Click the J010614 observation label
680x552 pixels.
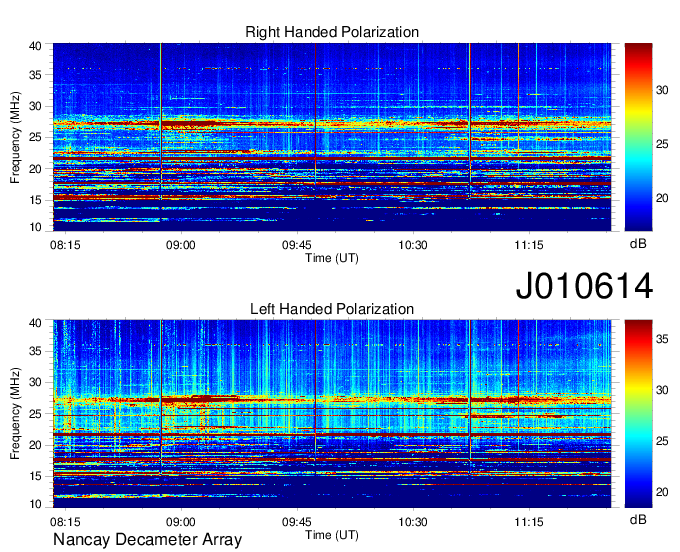coord(584,286)
